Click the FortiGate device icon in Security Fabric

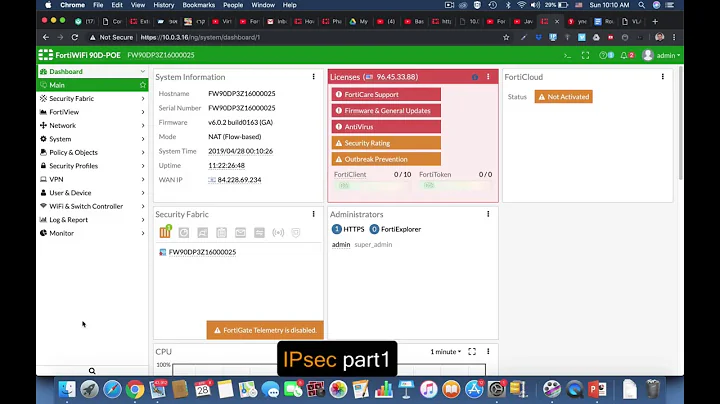[165, 232]
